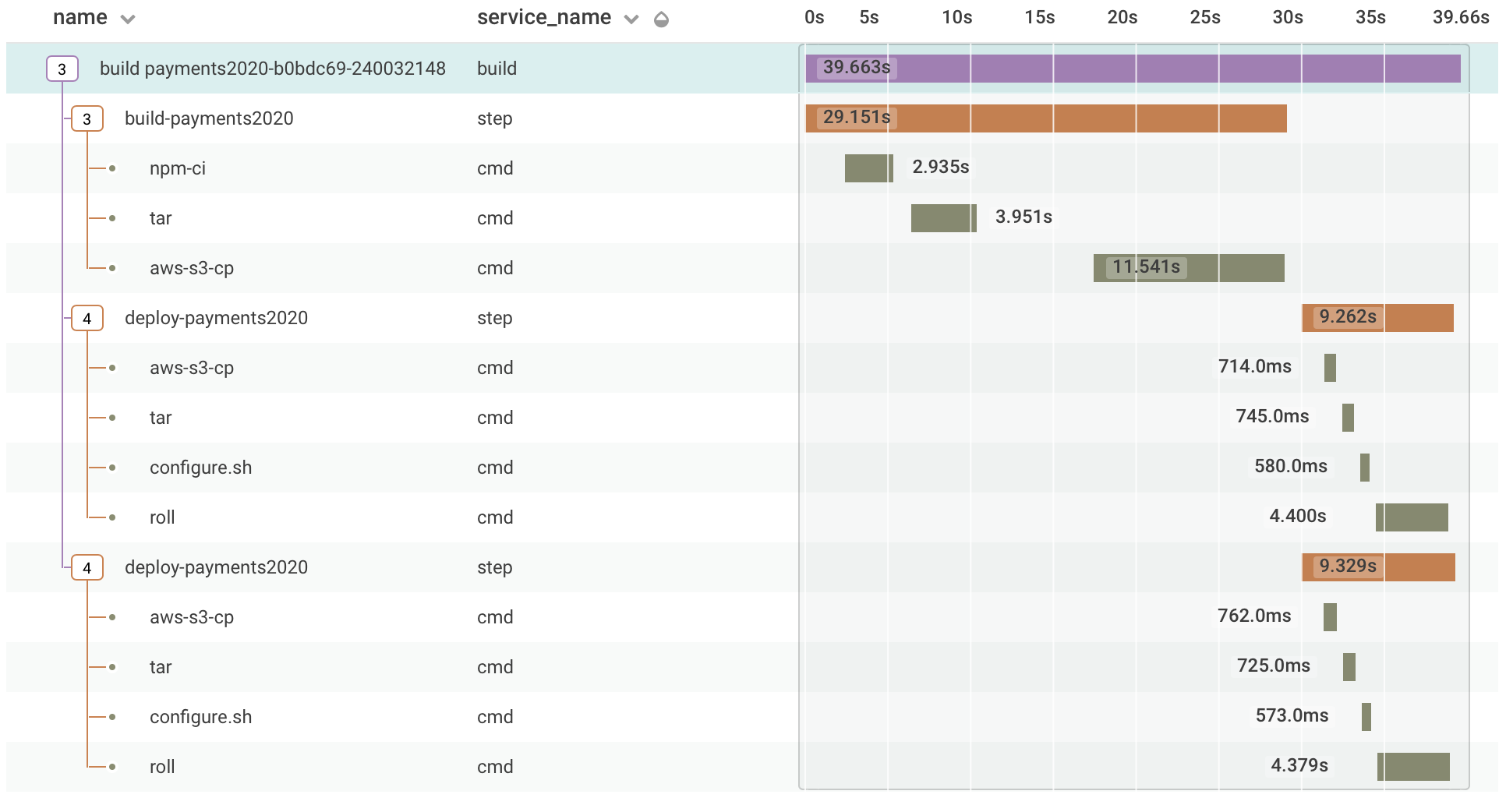Click the 725.0ms tar timeline bar
The image size is (1506, 812).
click(1349, 667)
